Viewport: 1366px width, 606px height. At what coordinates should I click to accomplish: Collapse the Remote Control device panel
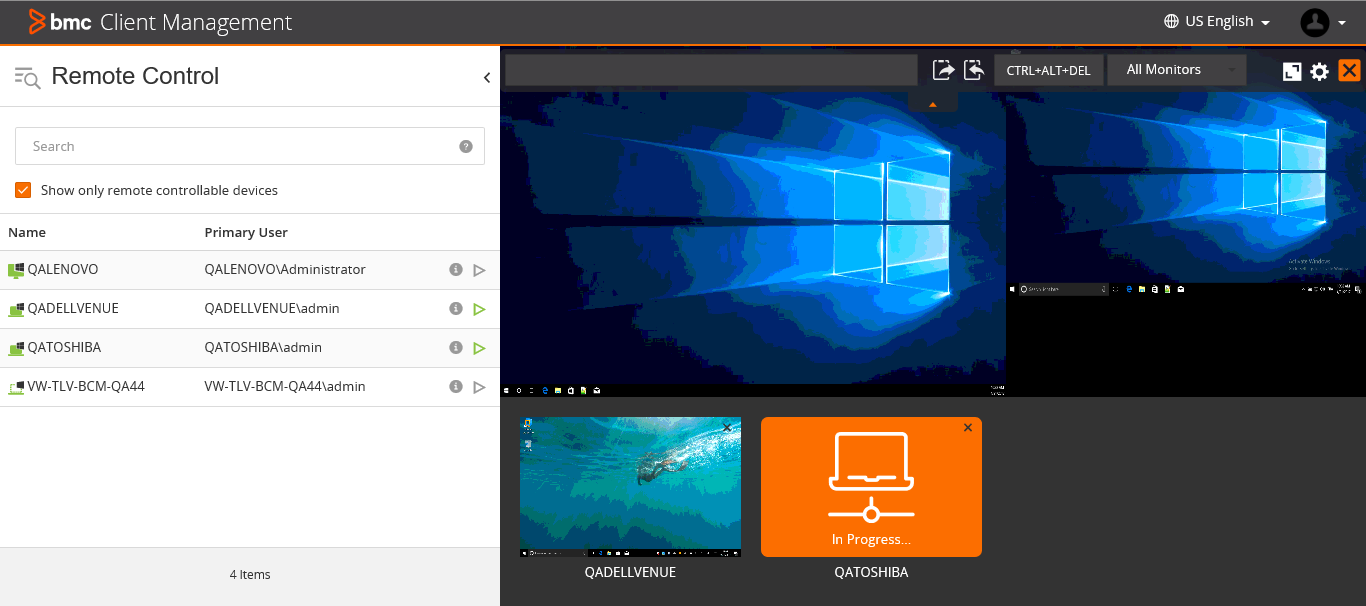(x=487, y=77)
